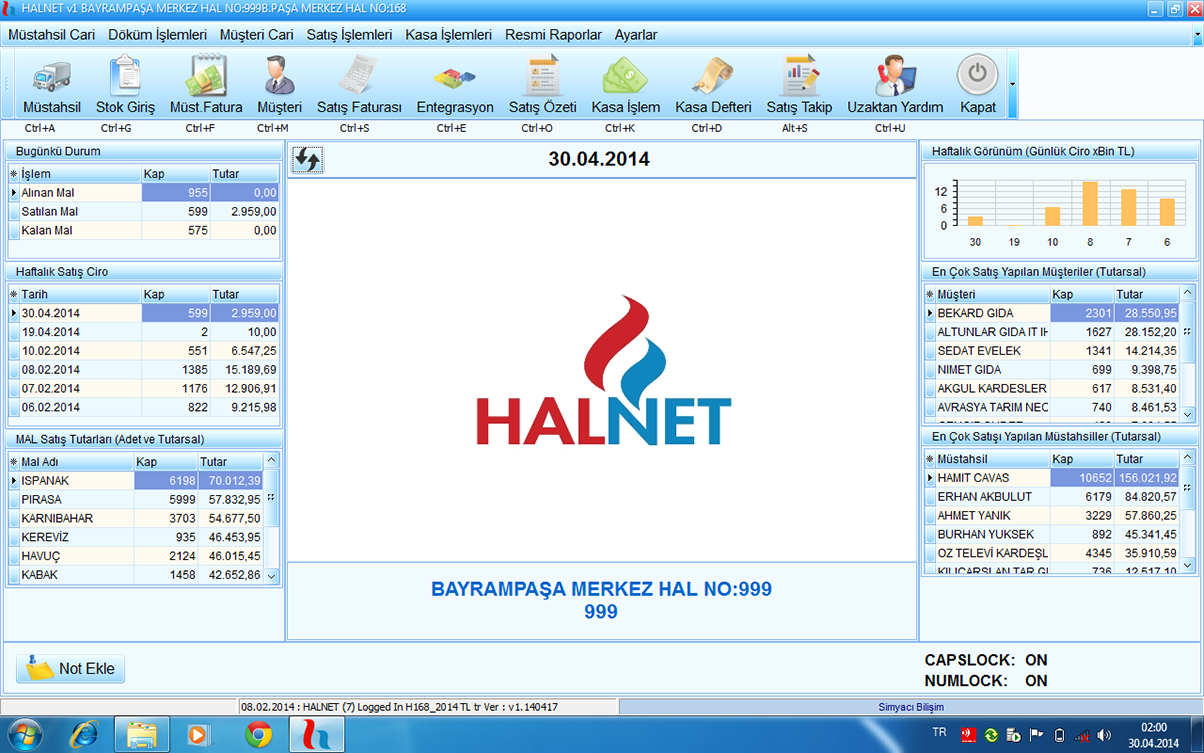Screen dimensions: 1204x753
Task: Select Alınan Mal row in Bugünkü Durum
Action: pos(144,193)
